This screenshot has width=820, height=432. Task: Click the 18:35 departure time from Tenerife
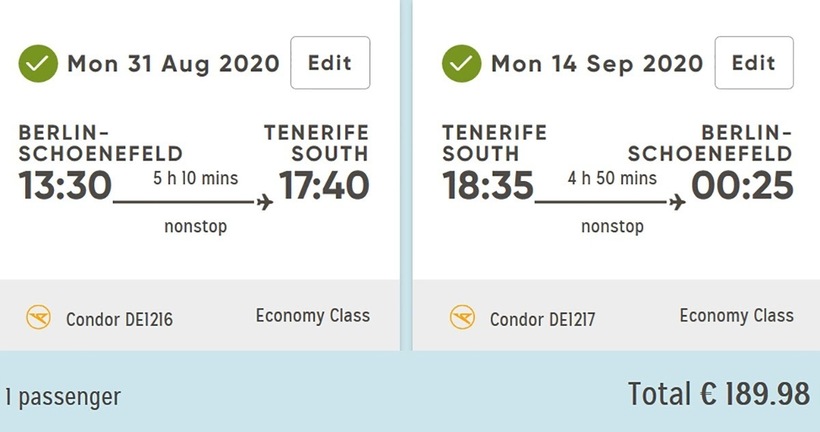coord(488,186)
